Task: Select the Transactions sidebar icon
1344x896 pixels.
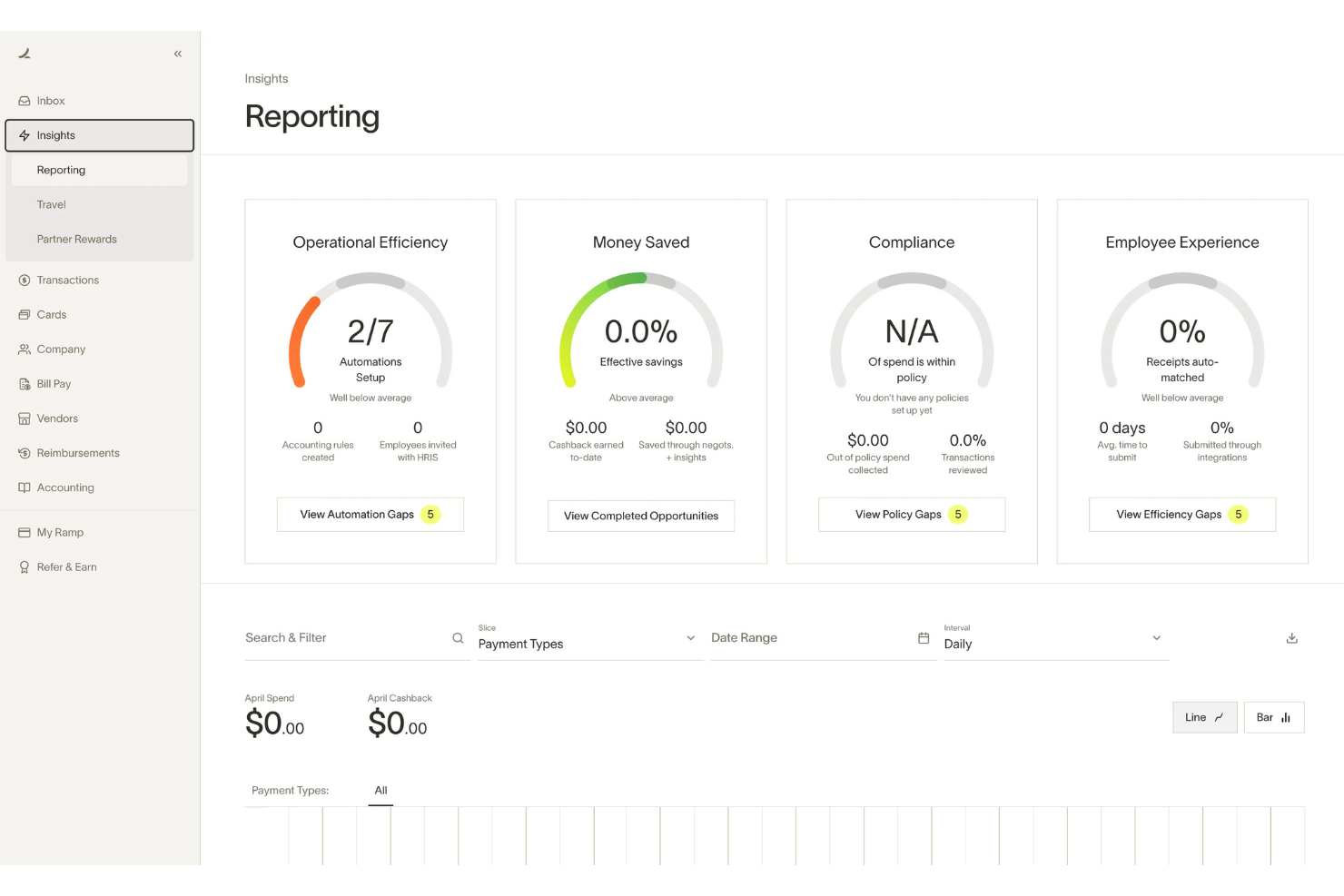Action: [25, 281]
